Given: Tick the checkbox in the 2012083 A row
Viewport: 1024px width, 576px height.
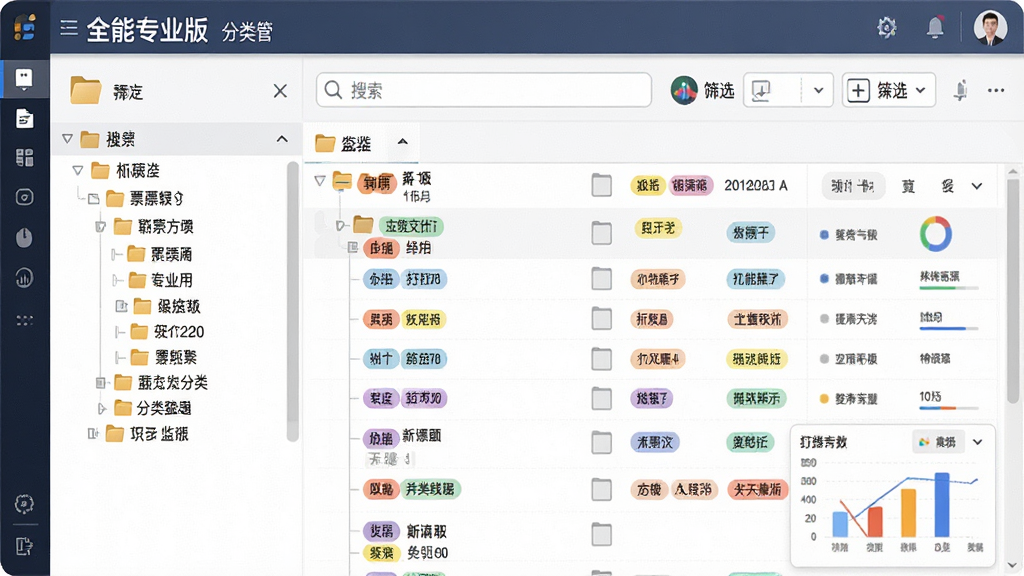Looking at the screenshot, I should click(x=601, y=185).
